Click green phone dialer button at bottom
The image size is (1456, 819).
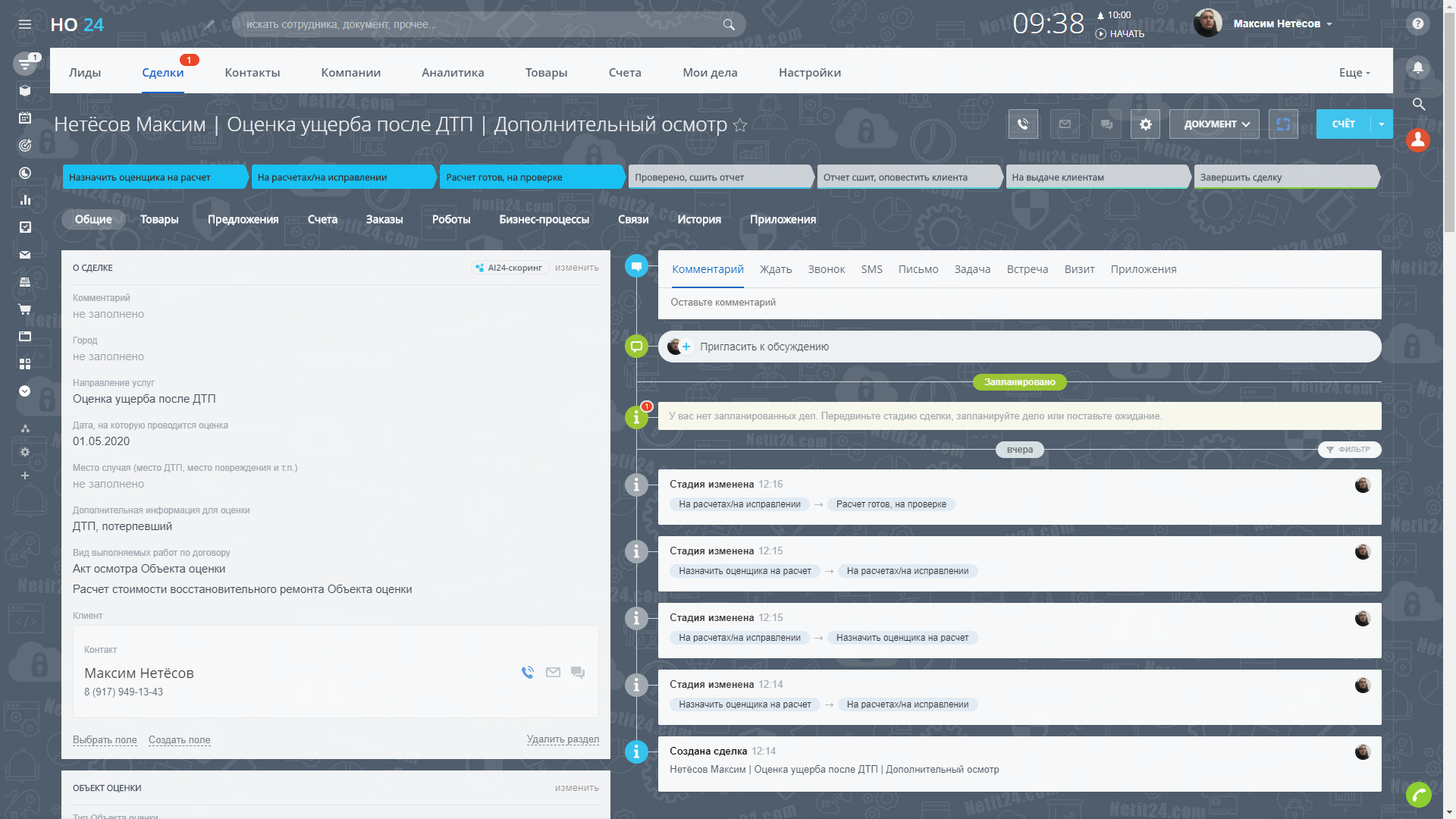(1418, 794)
